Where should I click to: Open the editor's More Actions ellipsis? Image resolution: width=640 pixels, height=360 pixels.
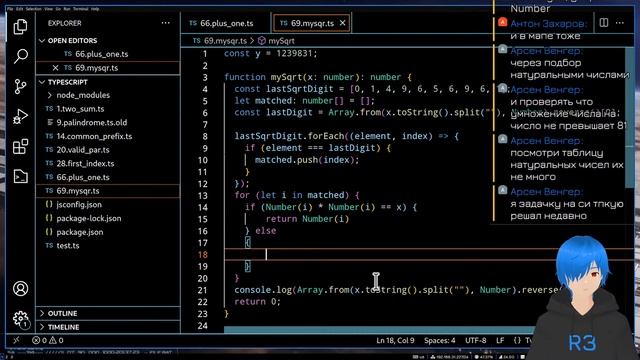tap(620, 23)
